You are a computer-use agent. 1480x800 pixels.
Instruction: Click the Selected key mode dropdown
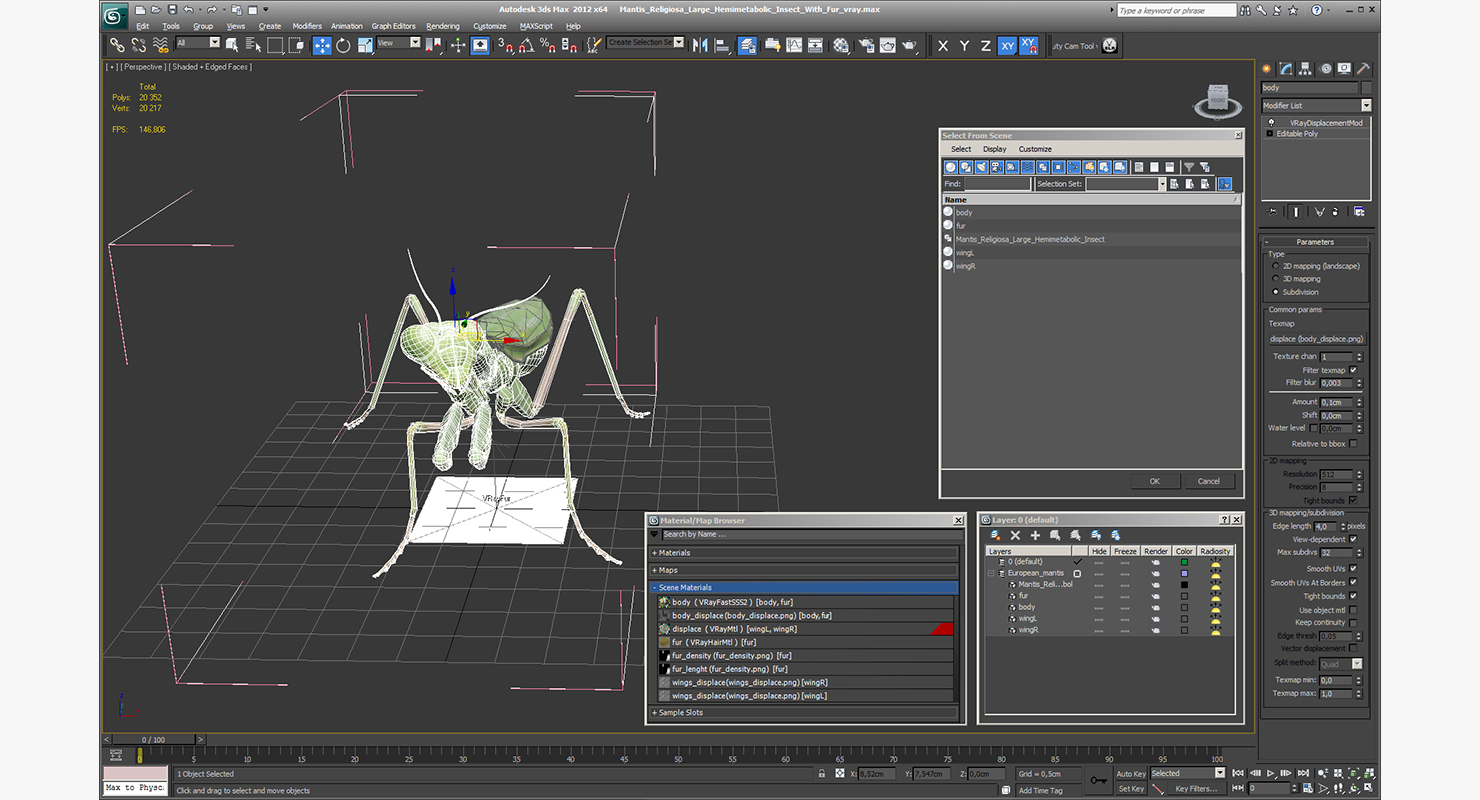pos(1187,773)
